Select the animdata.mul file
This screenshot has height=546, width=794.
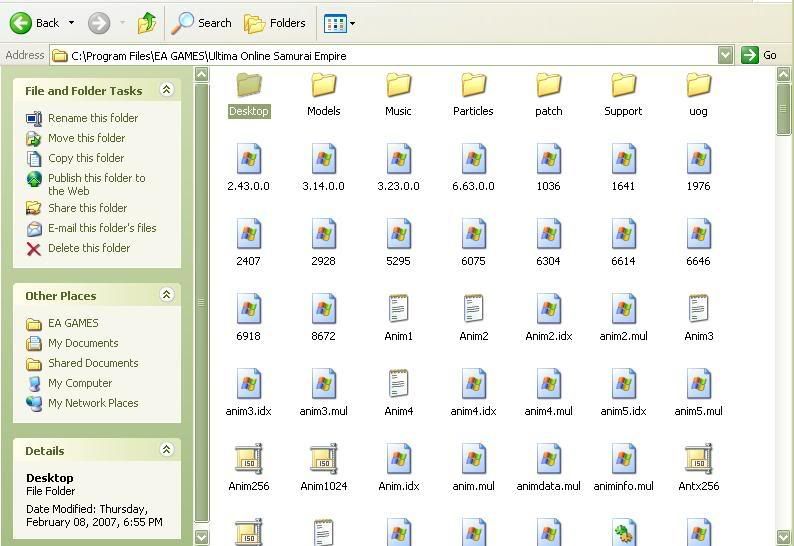click(x=548, y=468)
